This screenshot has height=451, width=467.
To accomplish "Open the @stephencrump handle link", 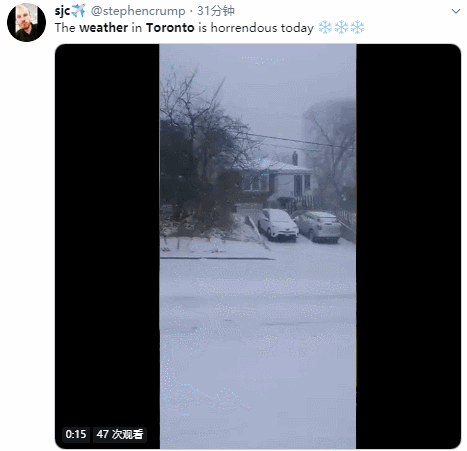I will point(138,11).
